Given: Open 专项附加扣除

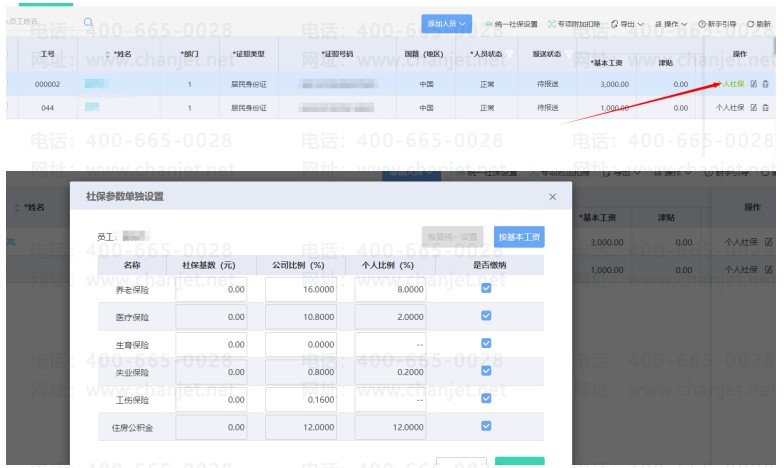Looking at the screenshot, I should click(574, 24).
